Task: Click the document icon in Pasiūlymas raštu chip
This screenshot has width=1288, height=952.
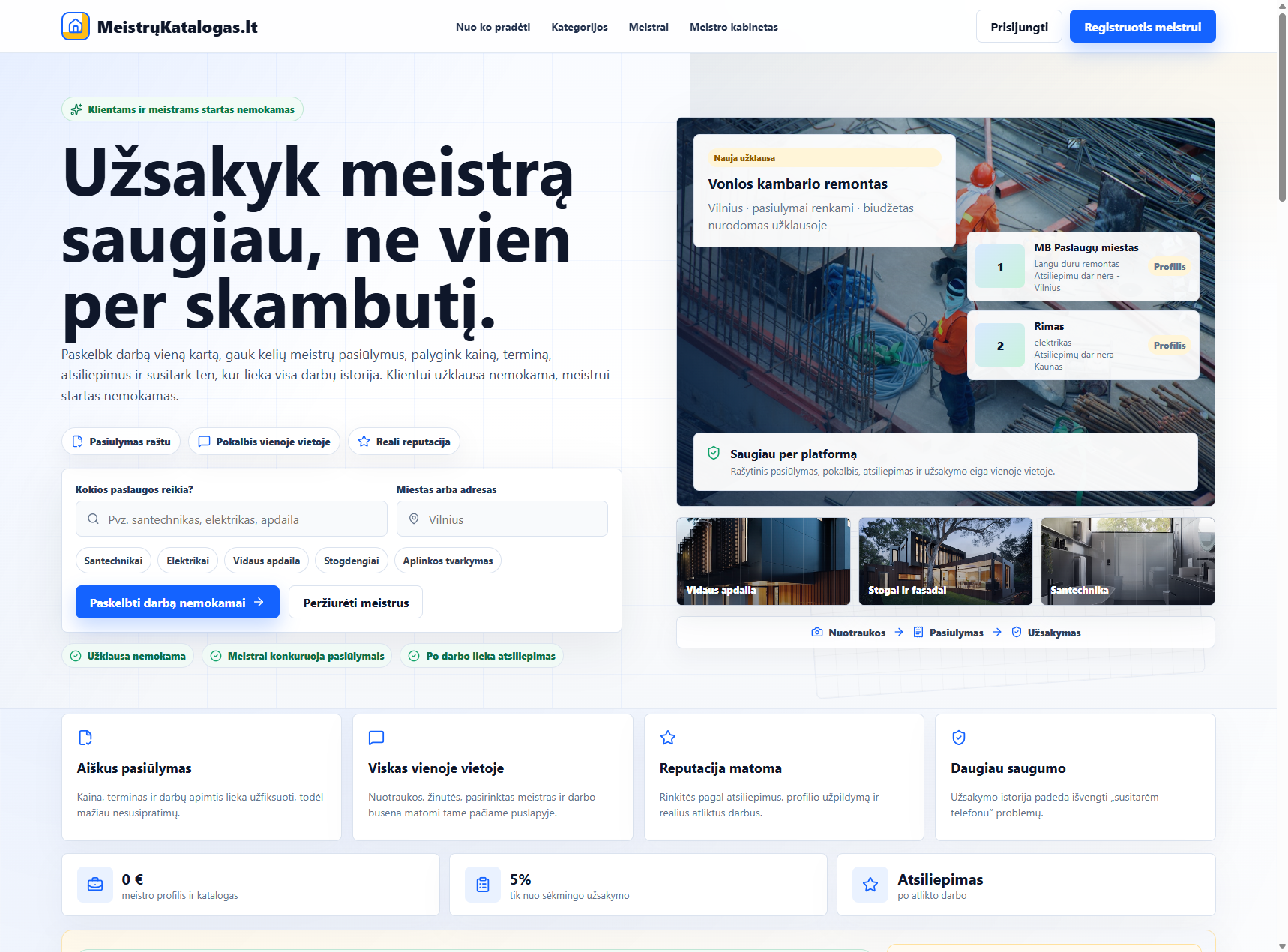Action: coord(77,442)
